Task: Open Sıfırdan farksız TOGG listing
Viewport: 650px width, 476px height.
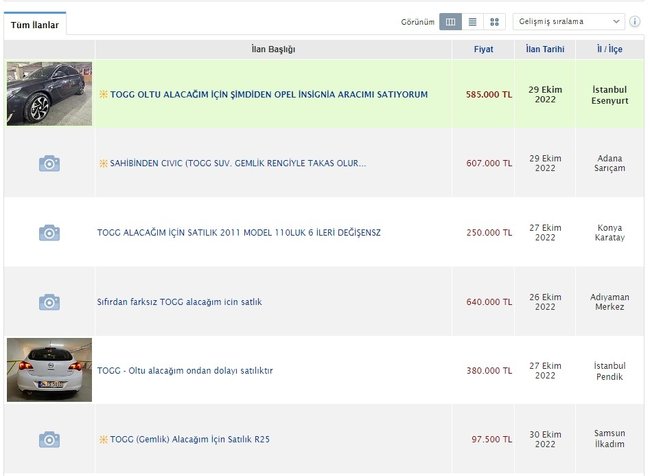Action: click(x=179, y=302)
